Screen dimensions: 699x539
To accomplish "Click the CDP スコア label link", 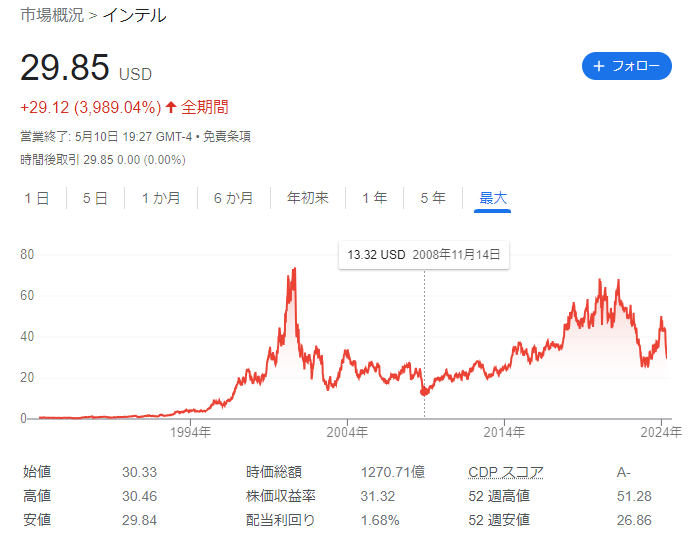I will click(x=506, y=472).
